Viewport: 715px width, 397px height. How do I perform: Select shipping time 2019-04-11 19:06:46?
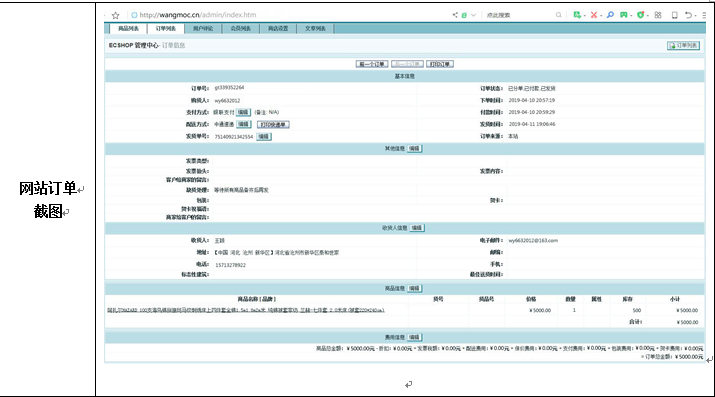click(x=532, y=124)
